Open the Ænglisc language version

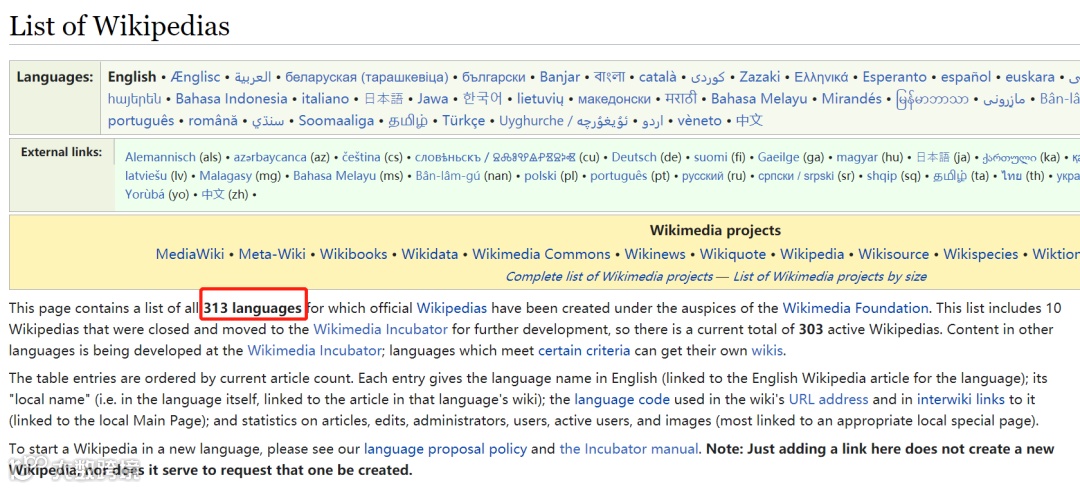coord(196,77)
